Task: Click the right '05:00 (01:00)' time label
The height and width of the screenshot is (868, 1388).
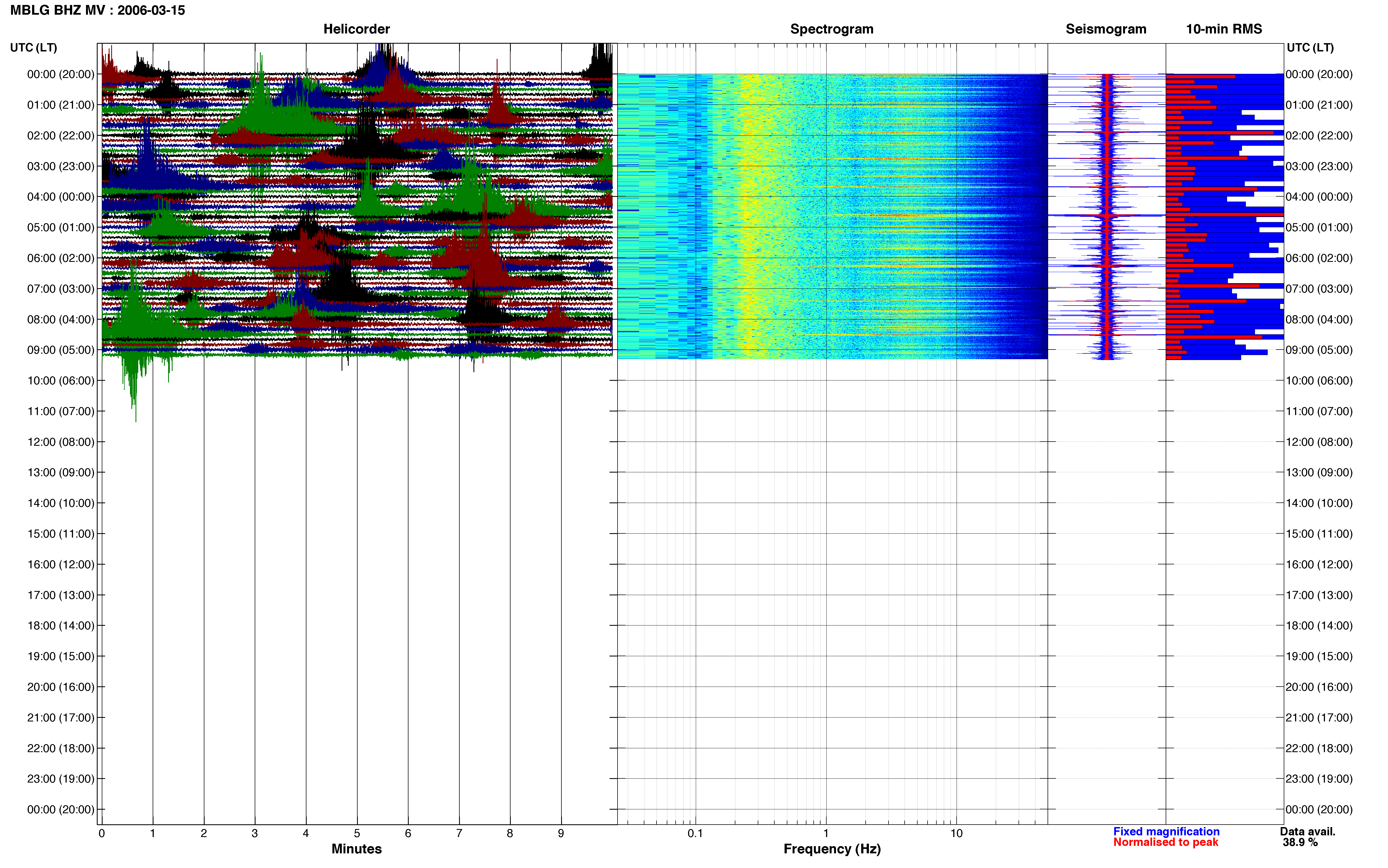Action: (1319, 227)
